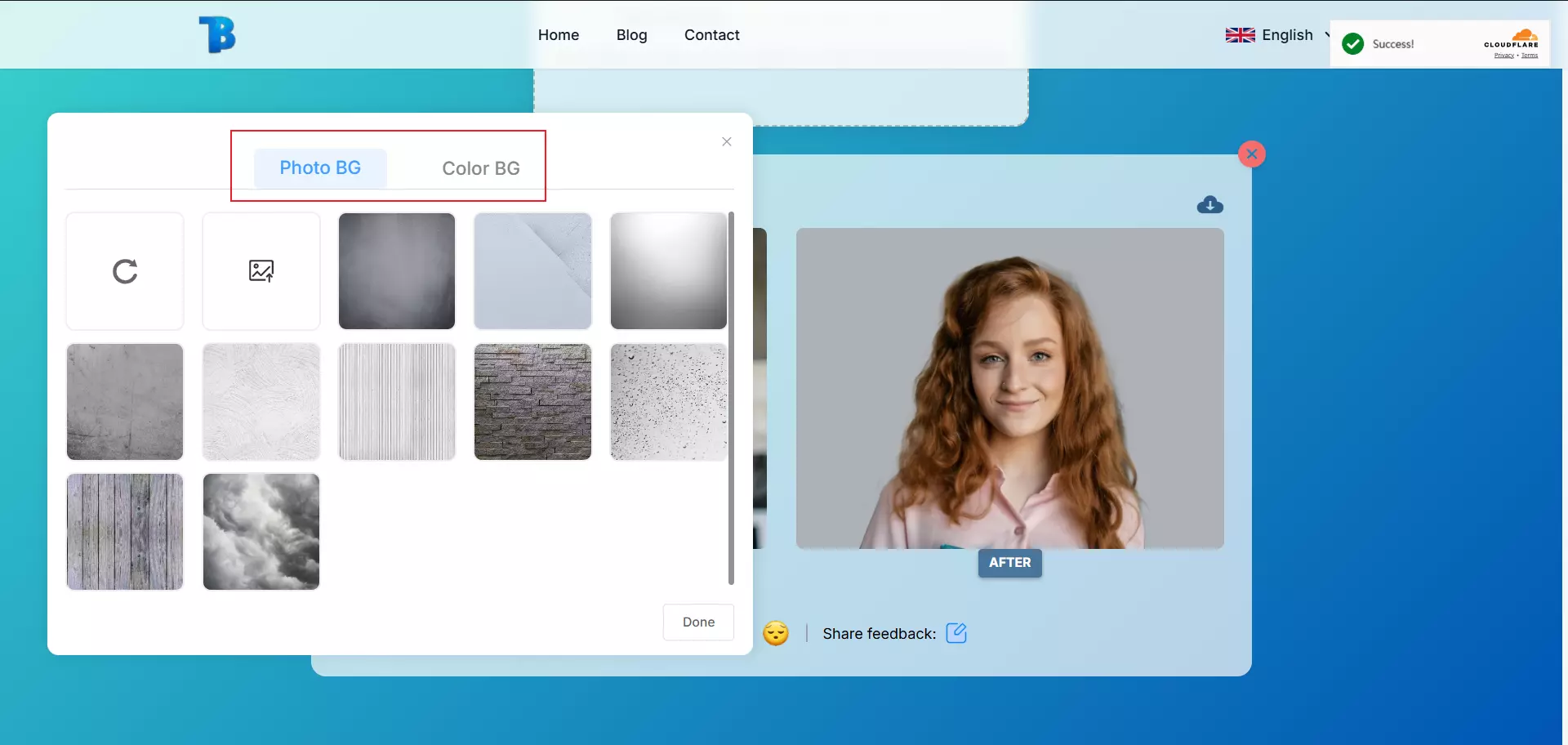
Task: Select the light blue folded paper background
Action: coord(533,271)
